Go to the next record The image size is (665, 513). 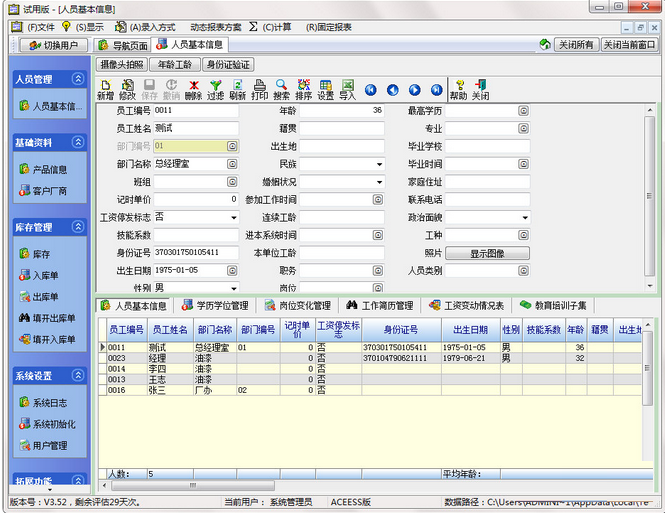point(415,90)
